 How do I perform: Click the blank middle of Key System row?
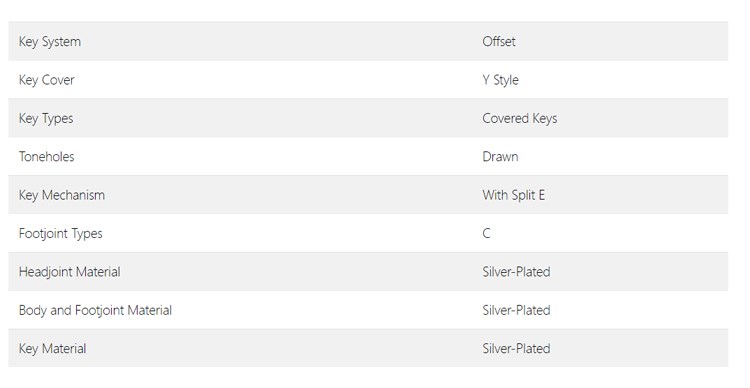point(277,41)
